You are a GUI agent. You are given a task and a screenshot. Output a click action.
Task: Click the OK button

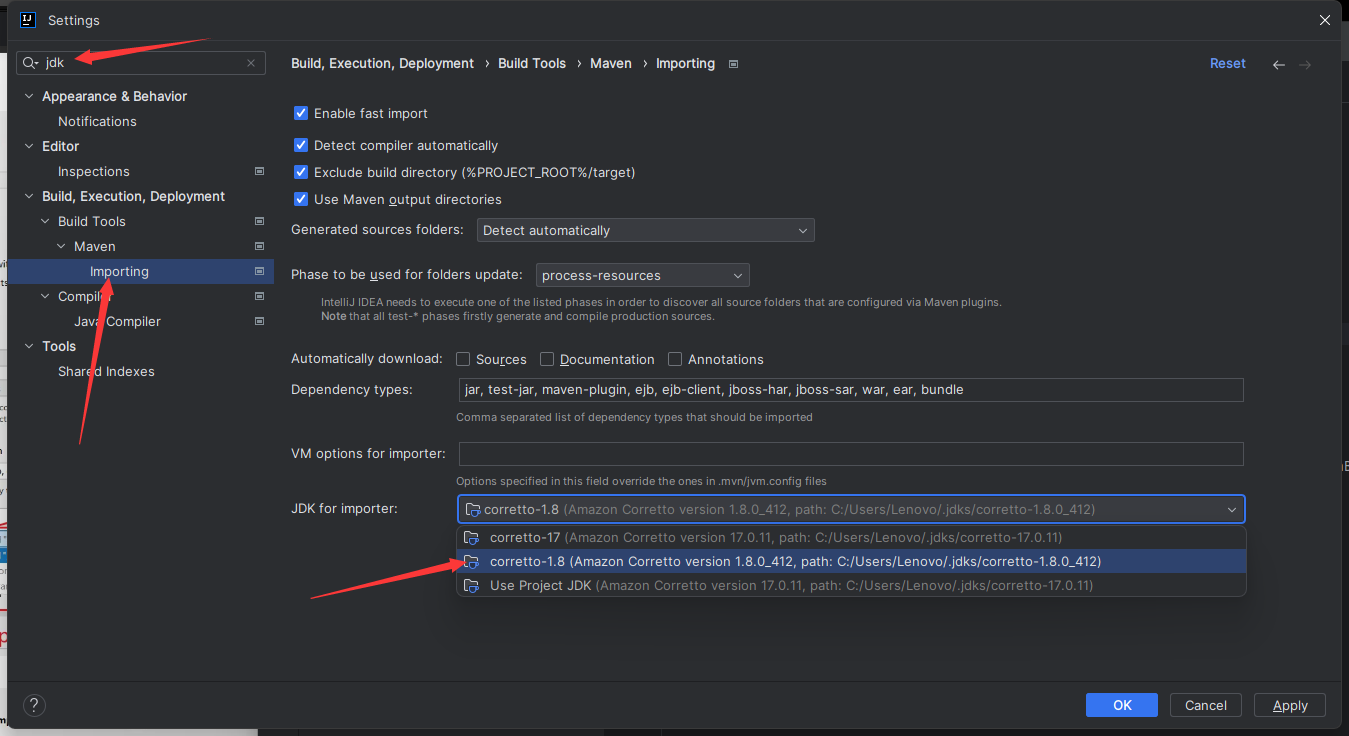pos(1122,705)
